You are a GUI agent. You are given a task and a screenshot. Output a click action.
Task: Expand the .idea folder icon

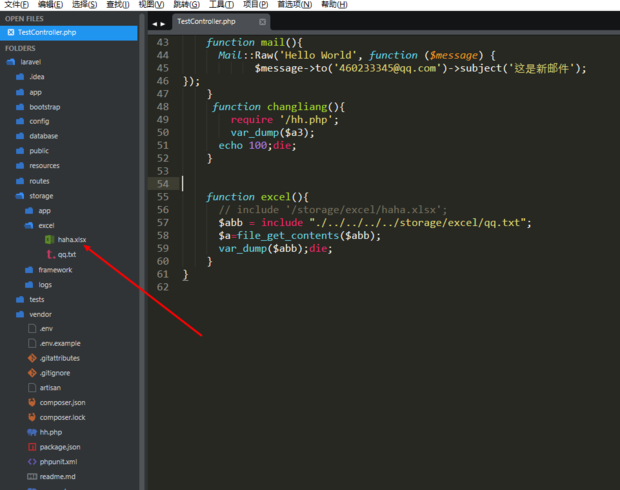pyautogui.click(x=20, y=77)
